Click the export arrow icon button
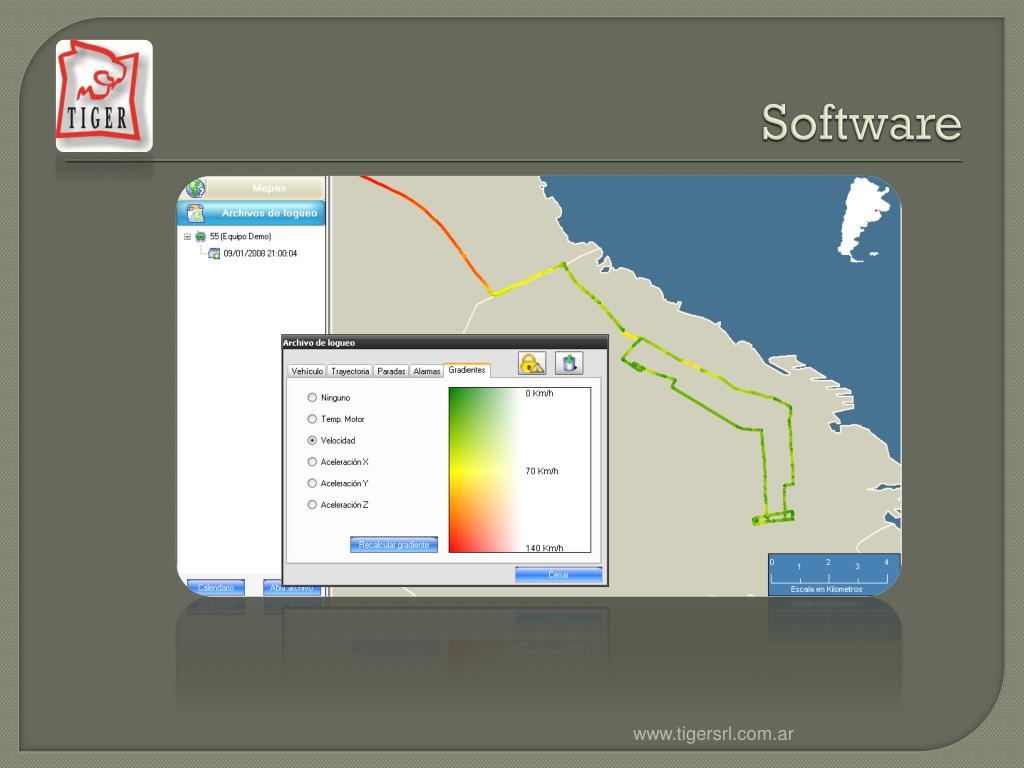 (569, 363)
